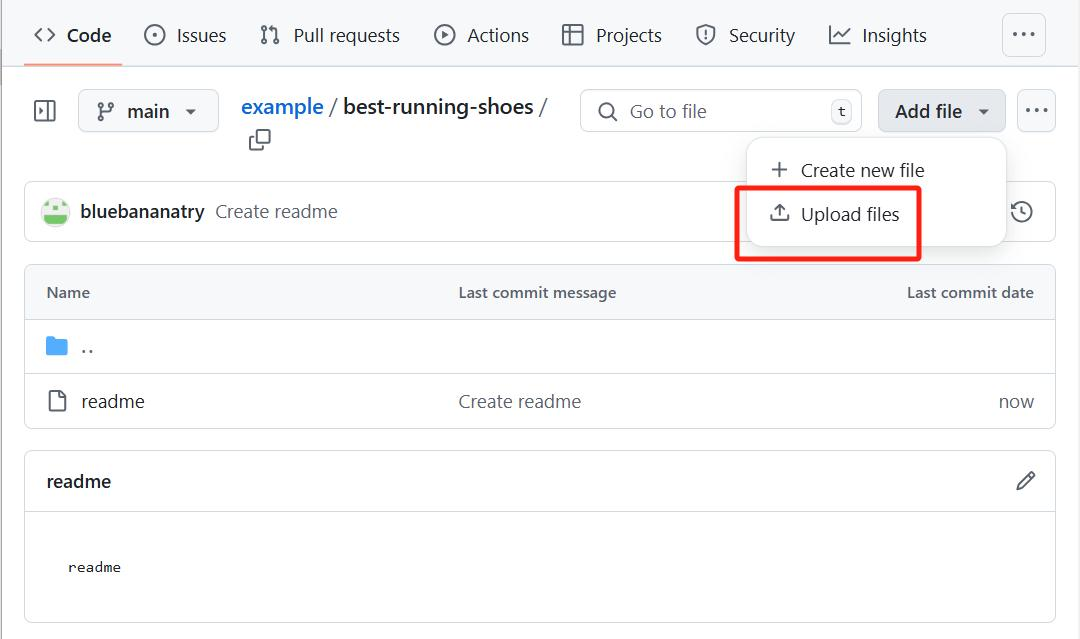Open the Pull requests tab
This screenshot has width=1080, height=639.
pyautogui.click(x=330, y=35)
